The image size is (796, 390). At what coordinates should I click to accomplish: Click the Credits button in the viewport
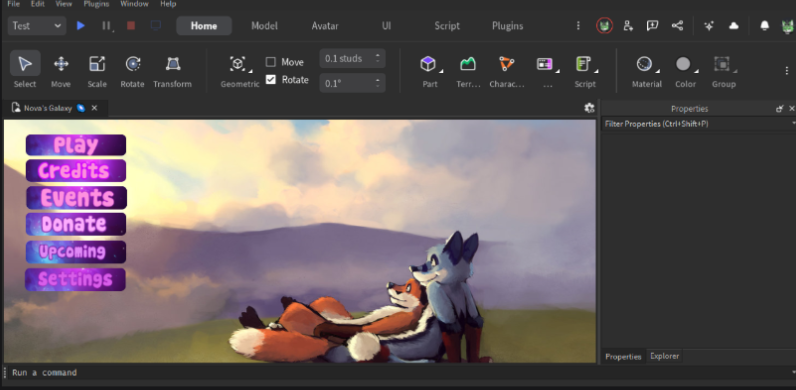point(76,171)
